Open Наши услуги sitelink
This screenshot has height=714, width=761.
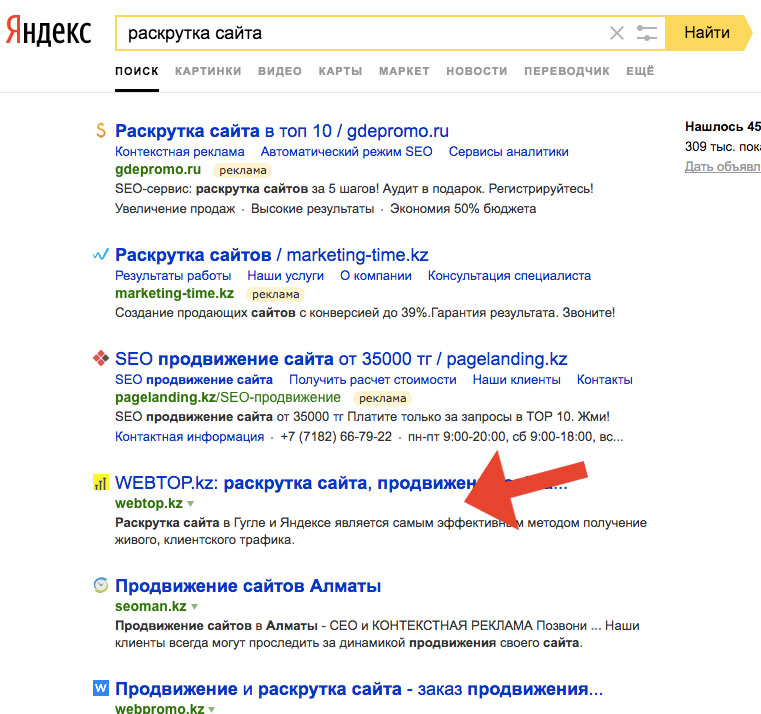pyautogui.click(x=285, y=276)
